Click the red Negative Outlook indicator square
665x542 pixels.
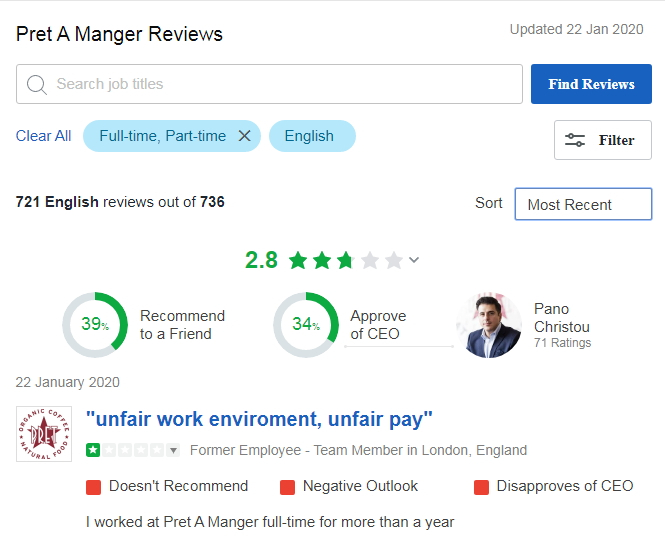[287, 487]
